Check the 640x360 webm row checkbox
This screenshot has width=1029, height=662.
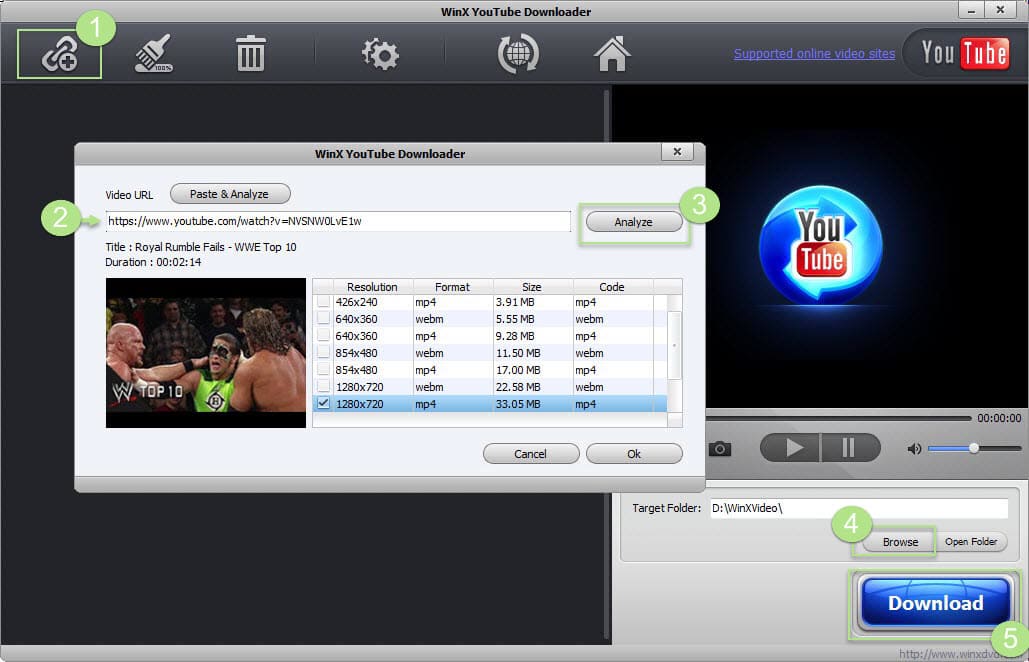click(324, 319)
